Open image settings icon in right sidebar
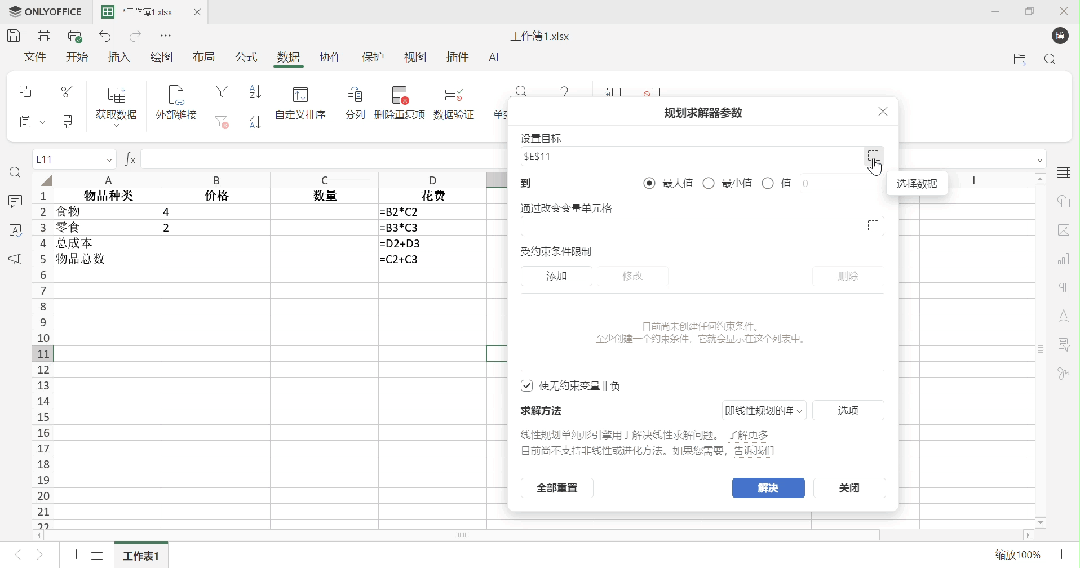Image resolution: width=1080 pixels, height=568 pixels. [1063, 230]
